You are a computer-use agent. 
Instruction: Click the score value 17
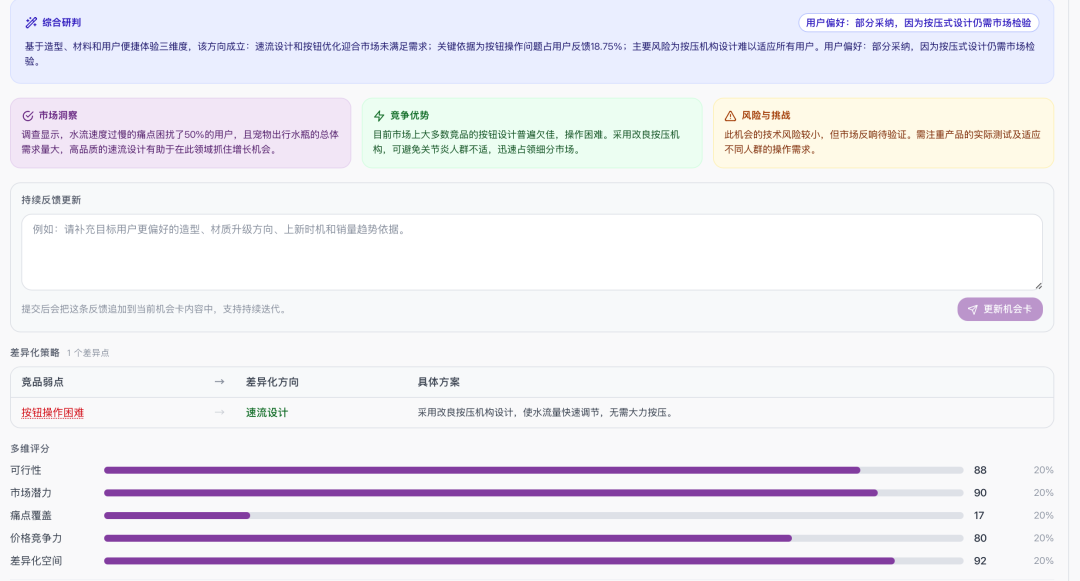click(979, 516)
